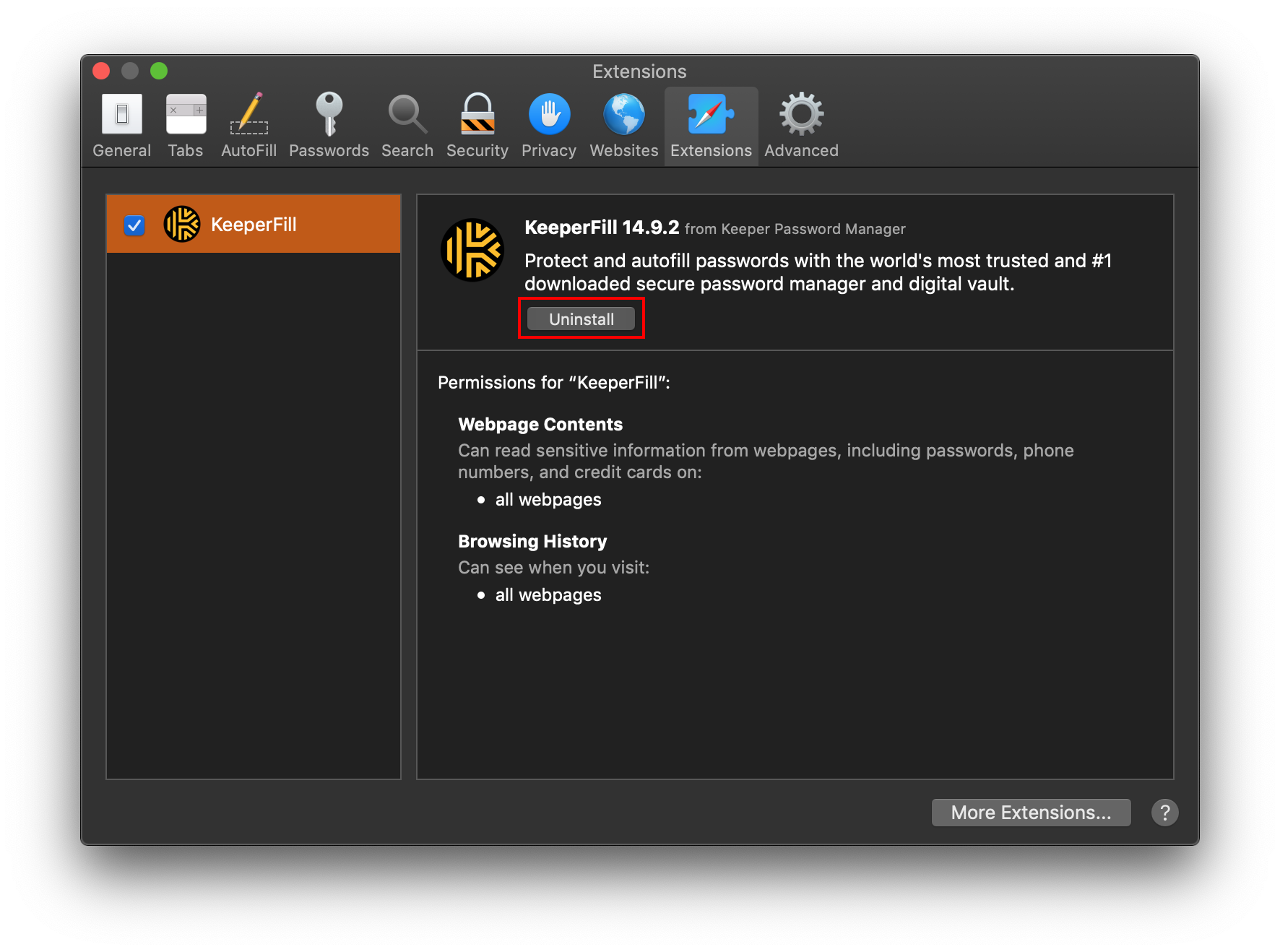Open AutoFill pencil icon pane
Screen dimensions: 1280x952
pyautogui.click(x=249, y=116)
